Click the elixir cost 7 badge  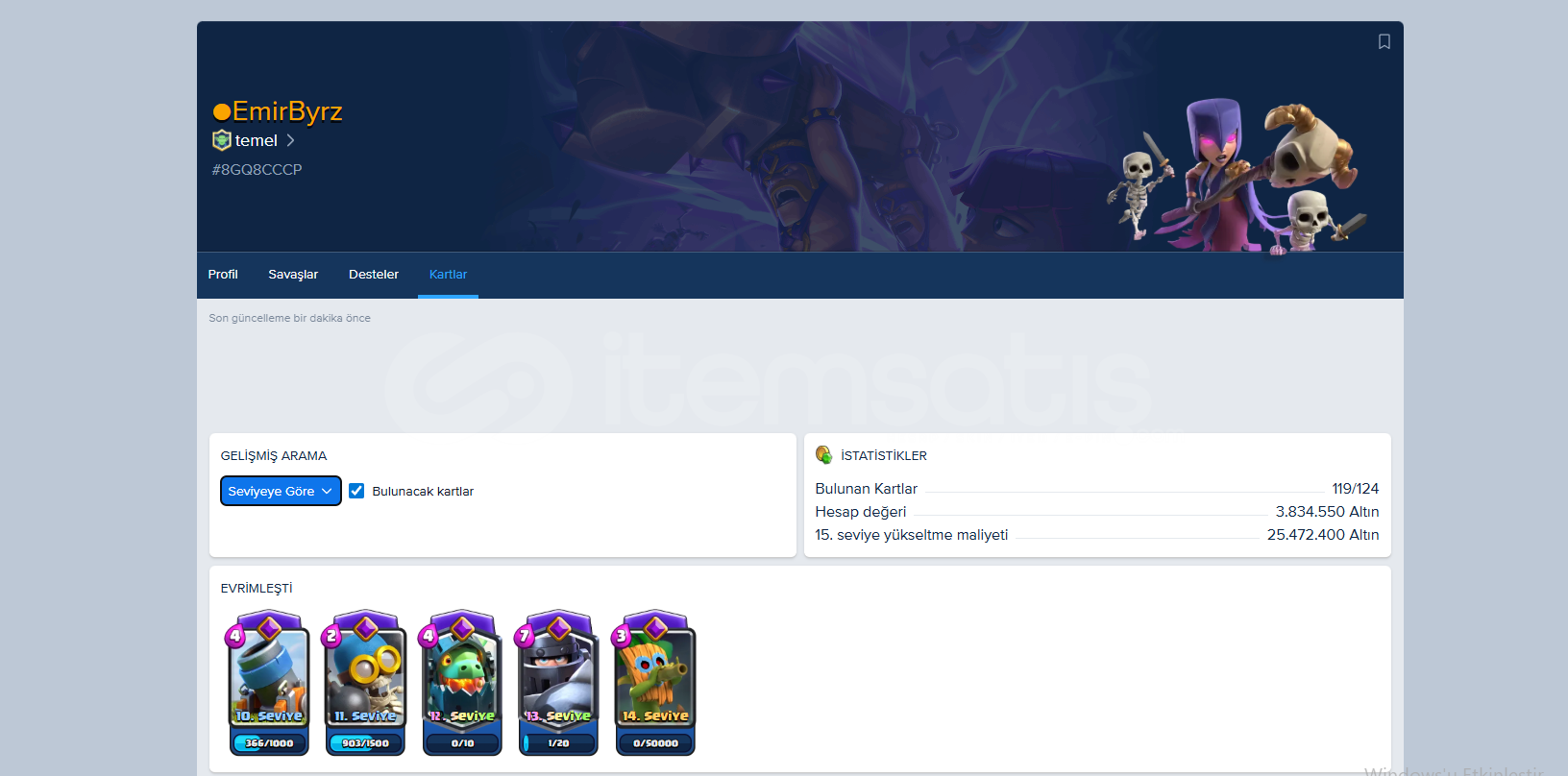pyautogui.click(x=525, y=636)
